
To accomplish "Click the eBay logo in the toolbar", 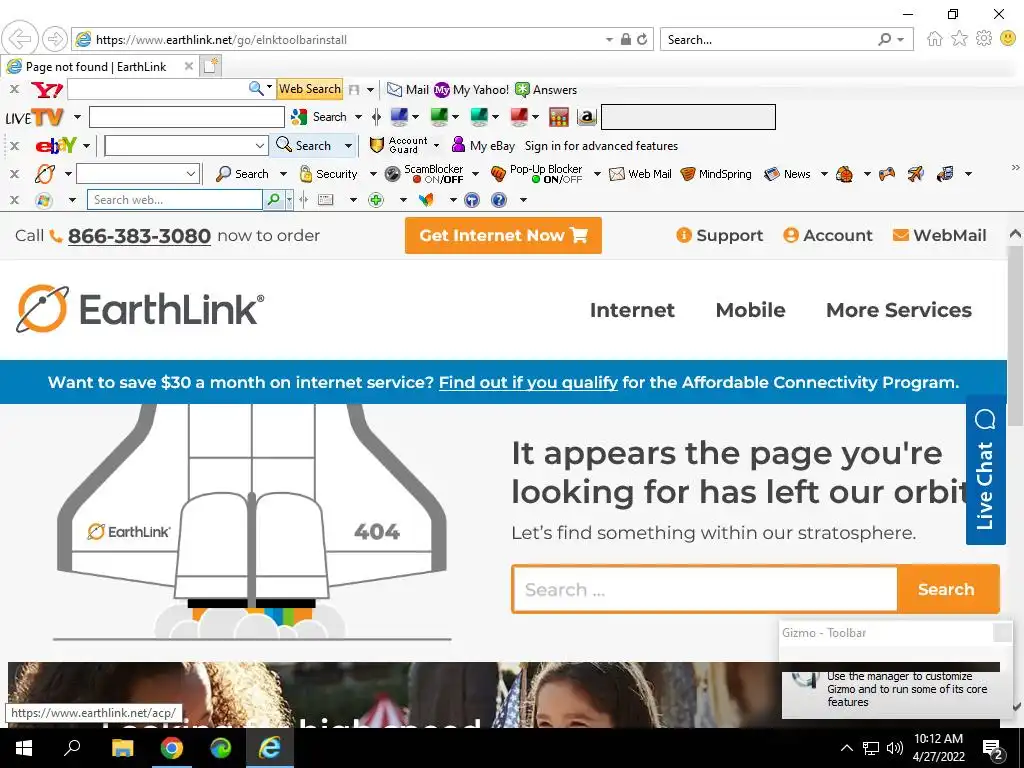I will click(56, 146).
